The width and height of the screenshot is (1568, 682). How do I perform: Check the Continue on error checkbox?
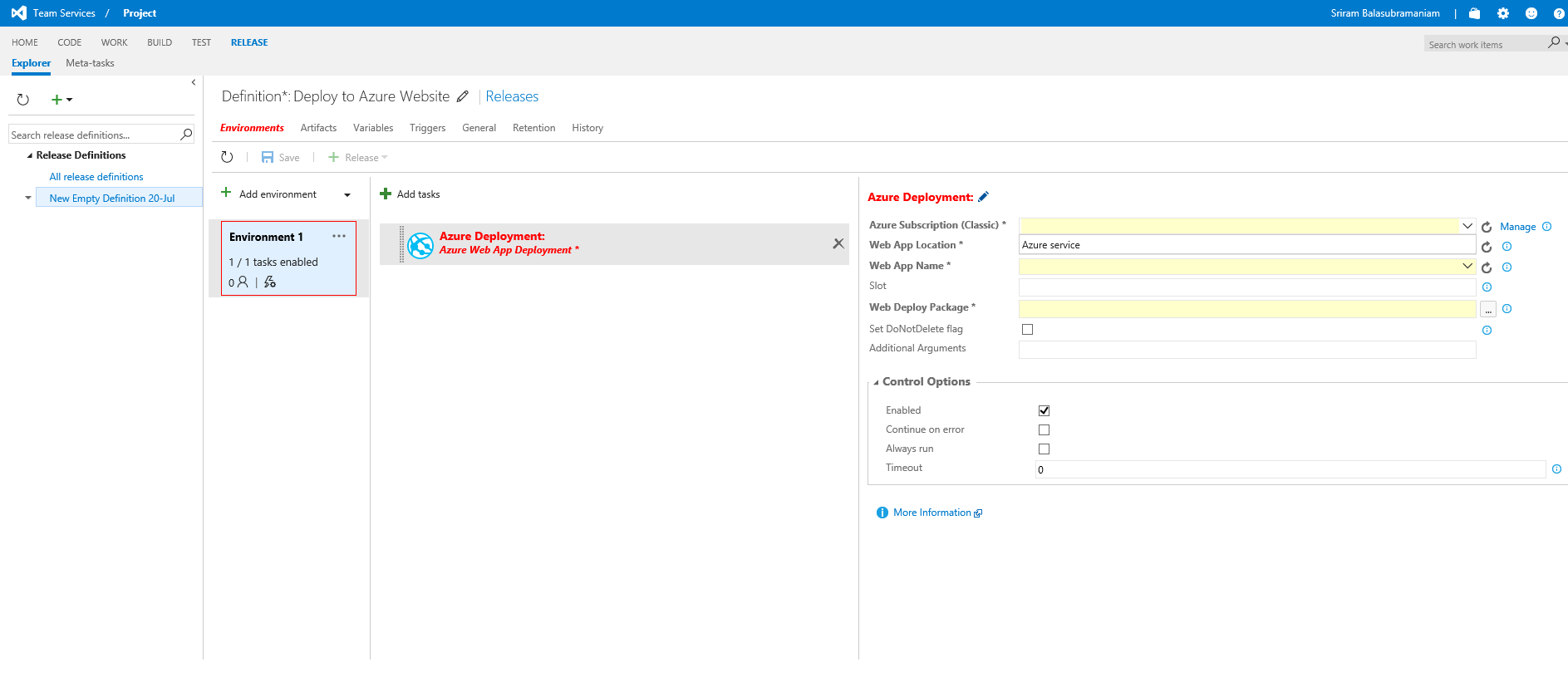(1045, 429)
